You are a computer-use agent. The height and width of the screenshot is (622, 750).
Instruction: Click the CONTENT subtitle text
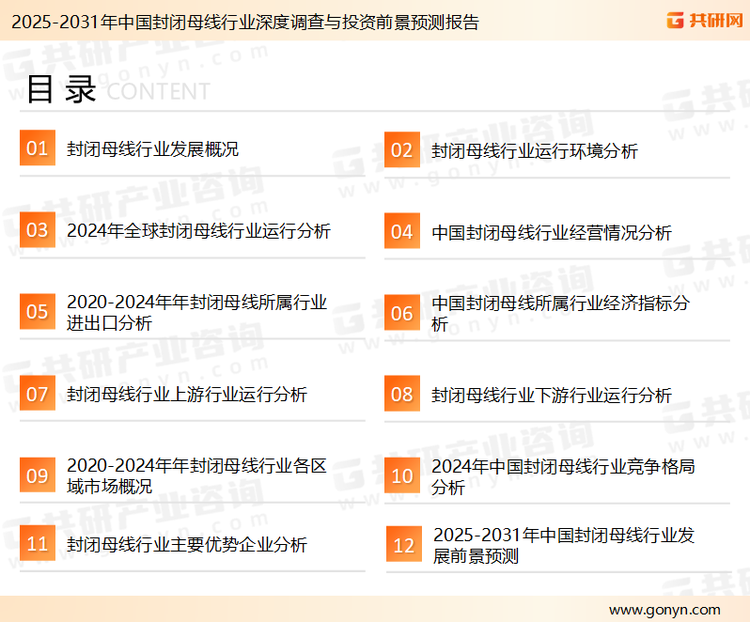pyautogui.click(x=158, y=91)
